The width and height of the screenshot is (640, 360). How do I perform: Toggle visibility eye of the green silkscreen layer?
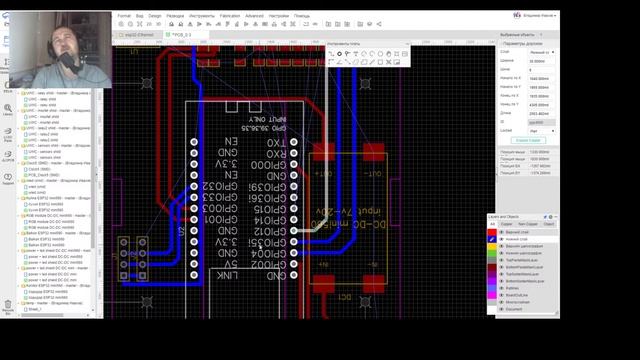(x=502, y=253)
